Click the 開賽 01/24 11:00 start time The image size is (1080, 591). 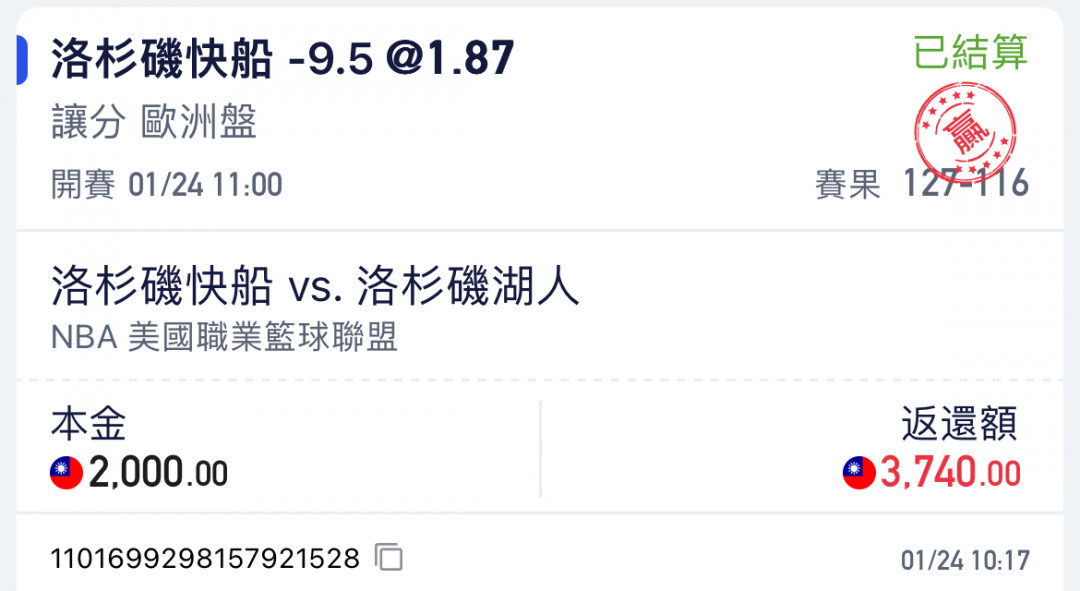pyautogui.click(x=167, y=185)
